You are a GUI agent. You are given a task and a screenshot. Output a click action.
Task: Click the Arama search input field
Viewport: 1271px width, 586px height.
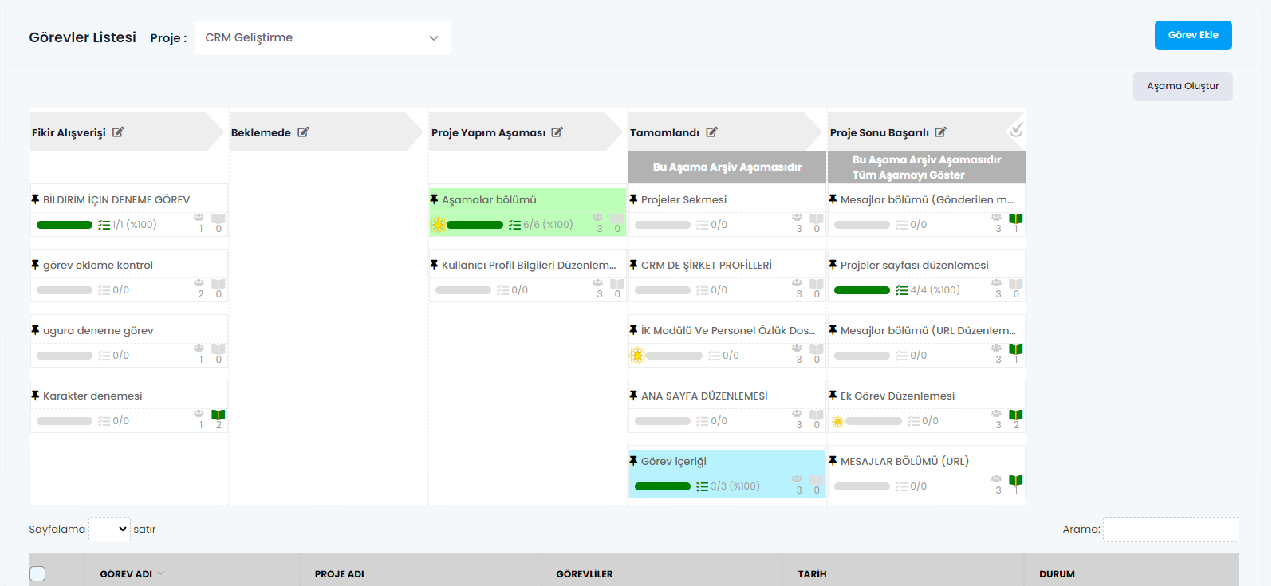click(1170, 529)
